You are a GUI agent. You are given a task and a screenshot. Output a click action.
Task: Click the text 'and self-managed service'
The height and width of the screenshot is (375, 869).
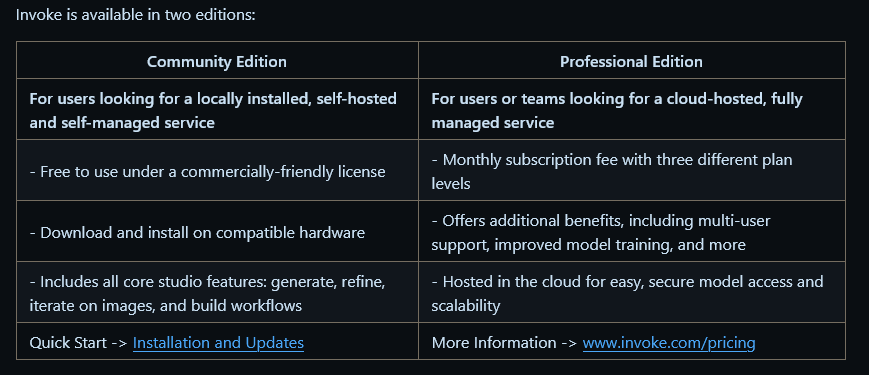coord(122,122)
